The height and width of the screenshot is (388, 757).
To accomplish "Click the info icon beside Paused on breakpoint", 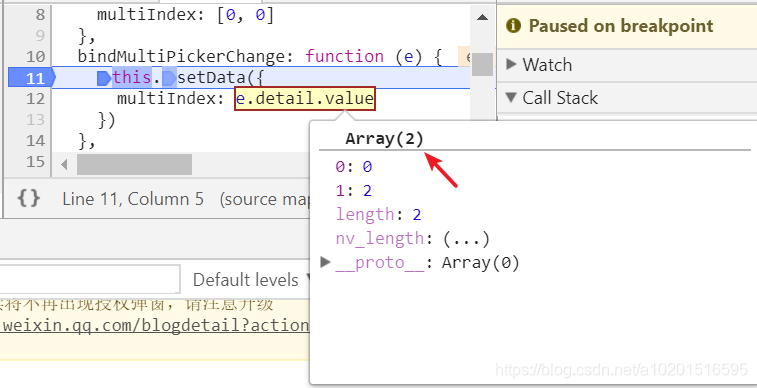I will (513, 26).
